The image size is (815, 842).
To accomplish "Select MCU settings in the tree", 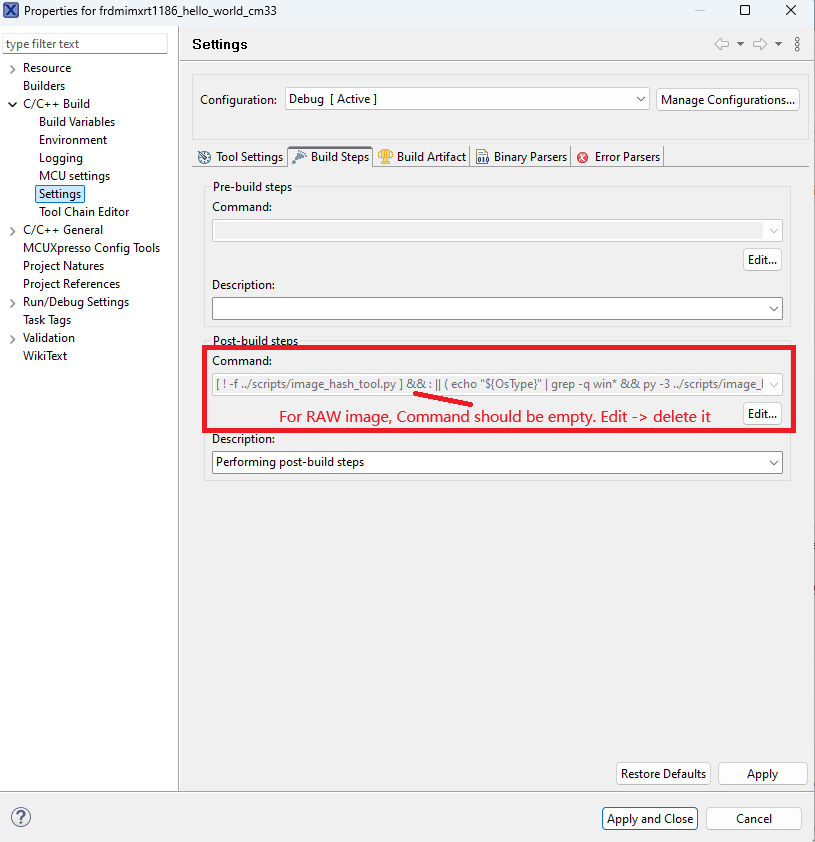I will click(x=74, y=176).
